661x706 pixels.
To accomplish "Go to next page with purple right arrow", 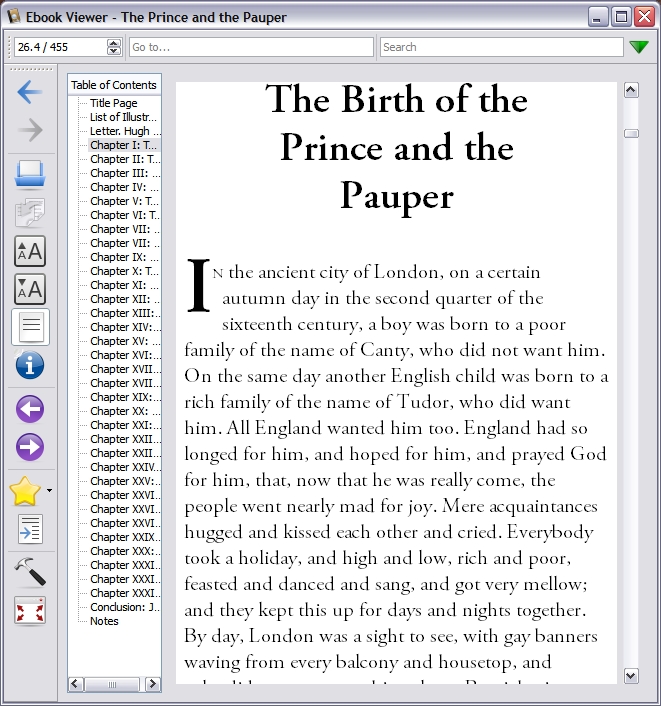I will (x=30, y=447).
